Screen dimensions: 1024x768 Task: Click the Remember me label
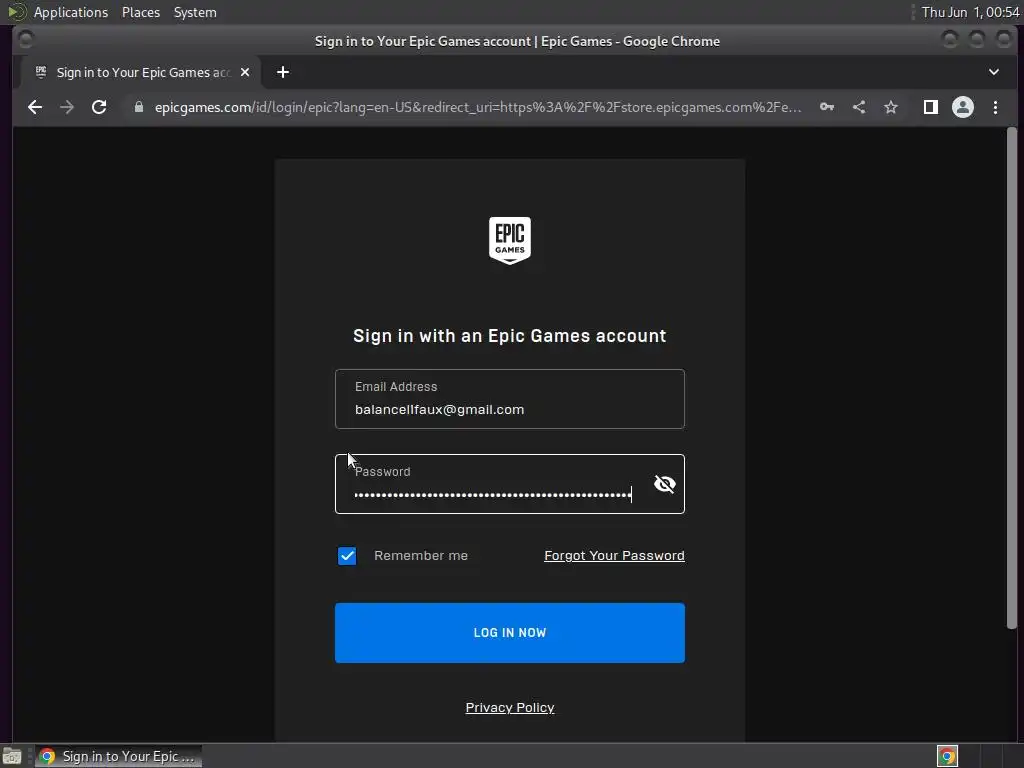pos(421,556)
